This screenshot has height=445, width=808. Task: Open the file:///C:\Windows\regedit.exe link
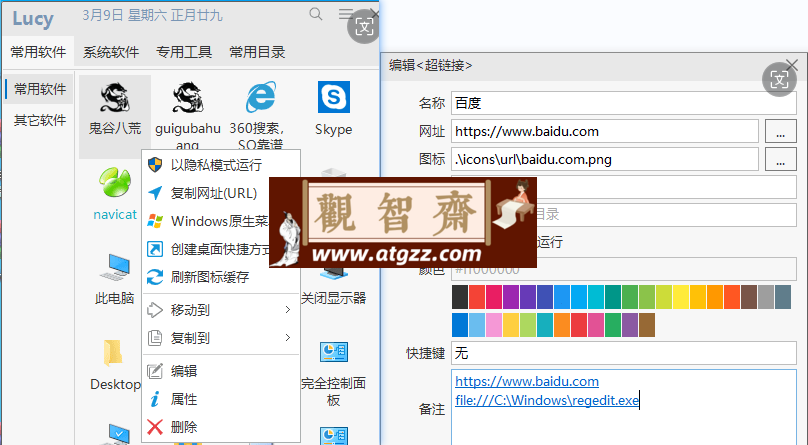547,400
